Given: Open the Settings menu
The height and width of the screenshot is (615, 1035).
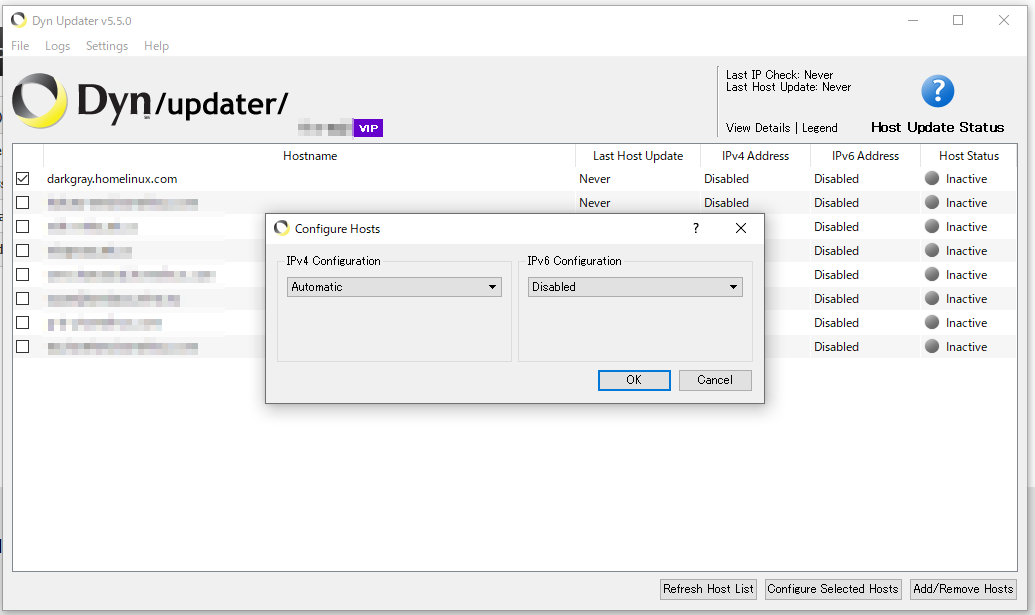Looking at the screenshot, I should click(x=107, y=46).
